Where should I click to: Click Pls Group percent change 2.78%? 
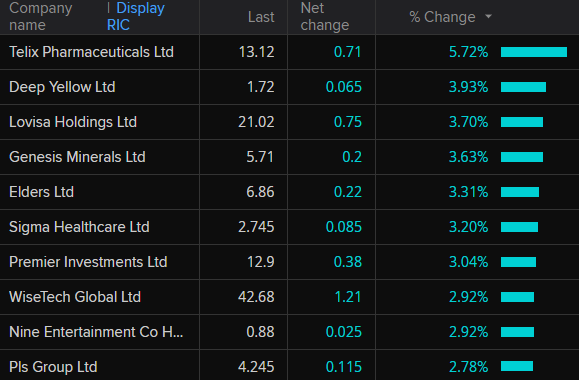click(468, 367)
